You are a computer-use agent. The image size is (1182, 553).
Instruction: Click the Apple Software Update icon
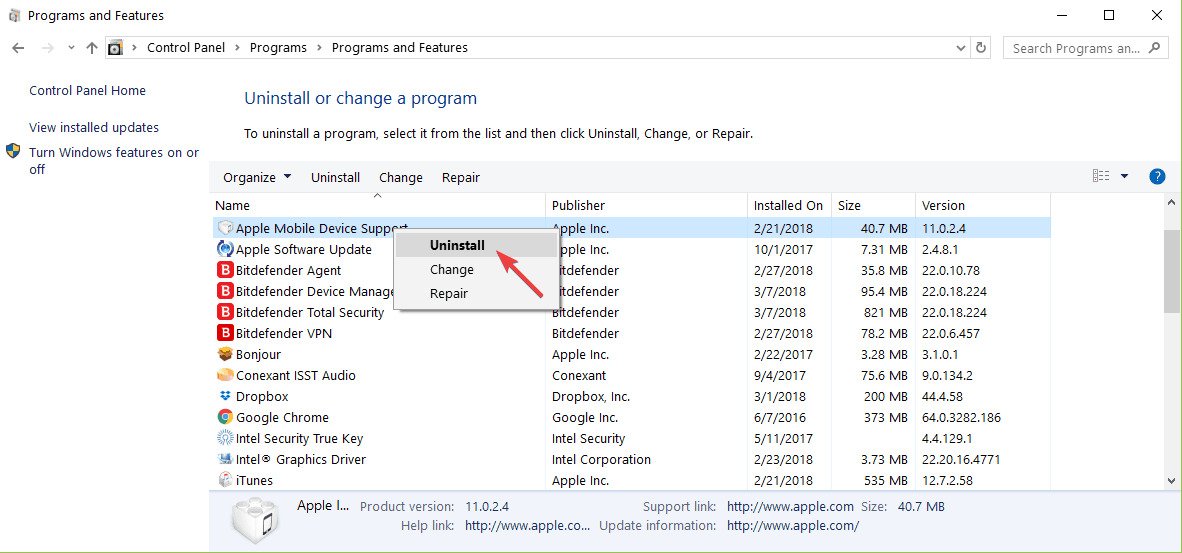[225, 249]
